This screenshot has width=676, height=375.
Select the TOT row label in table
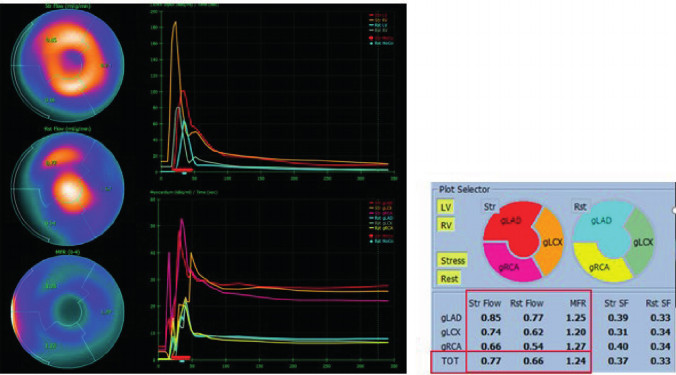tap(450, 361)
